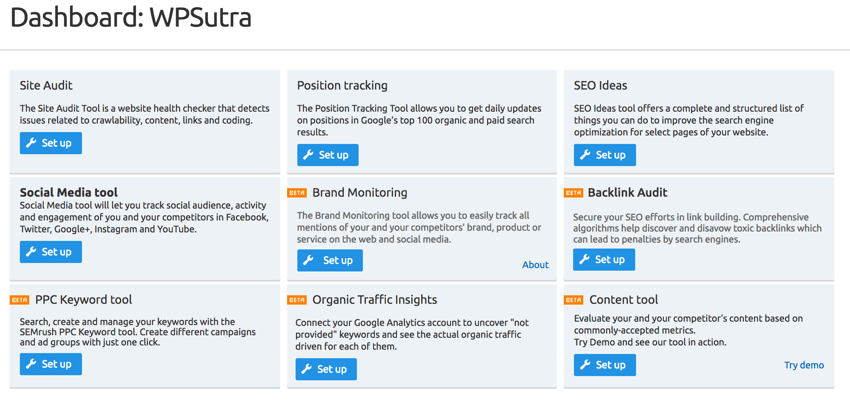The height and width of the screenshot is (401, 850).
Task: Set up the PPC Keyword tool
Action: (x=51, y=364)
